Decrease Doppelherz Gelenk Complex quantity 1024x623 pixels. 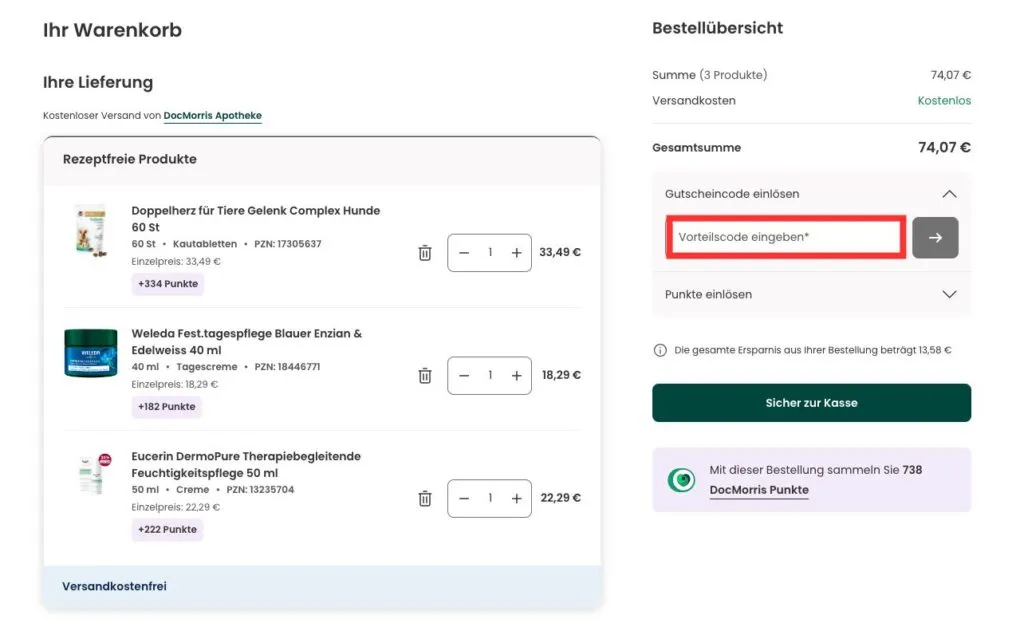point(463,252)
